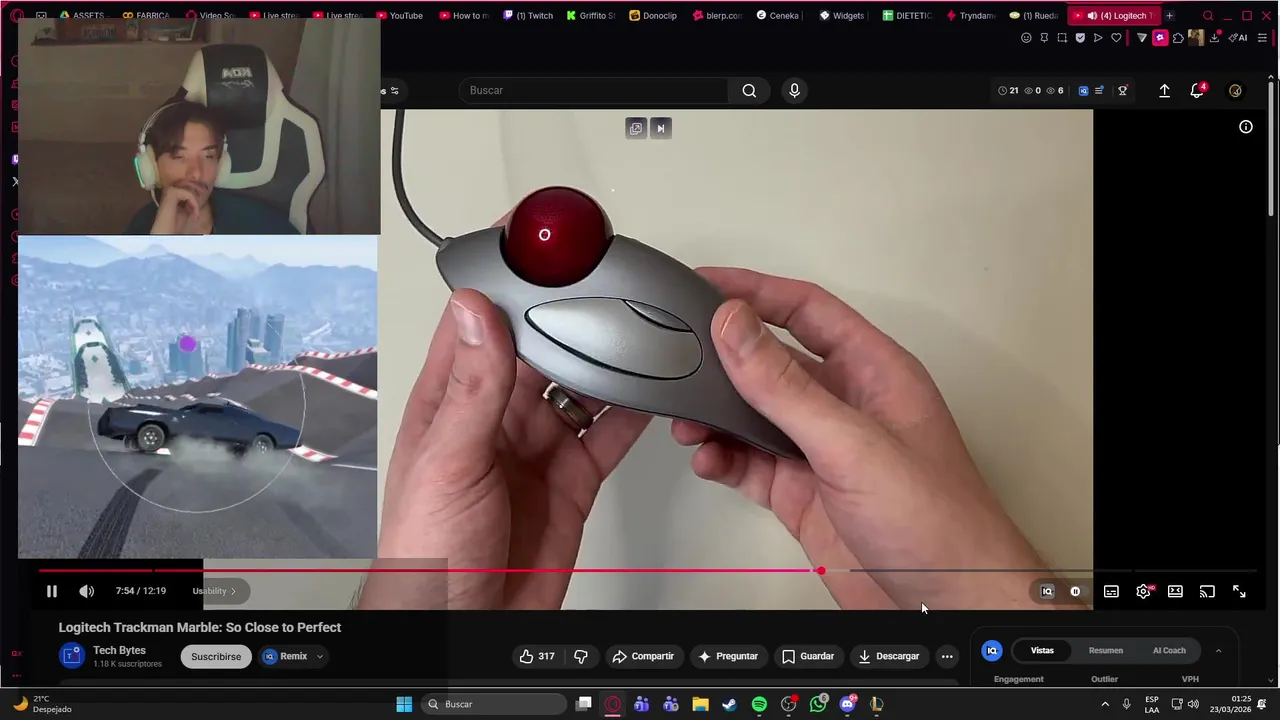1280x720 pixels.
Task: Select the Vistas tab in the vidIQ panel
Action: tap(1042, 650)
